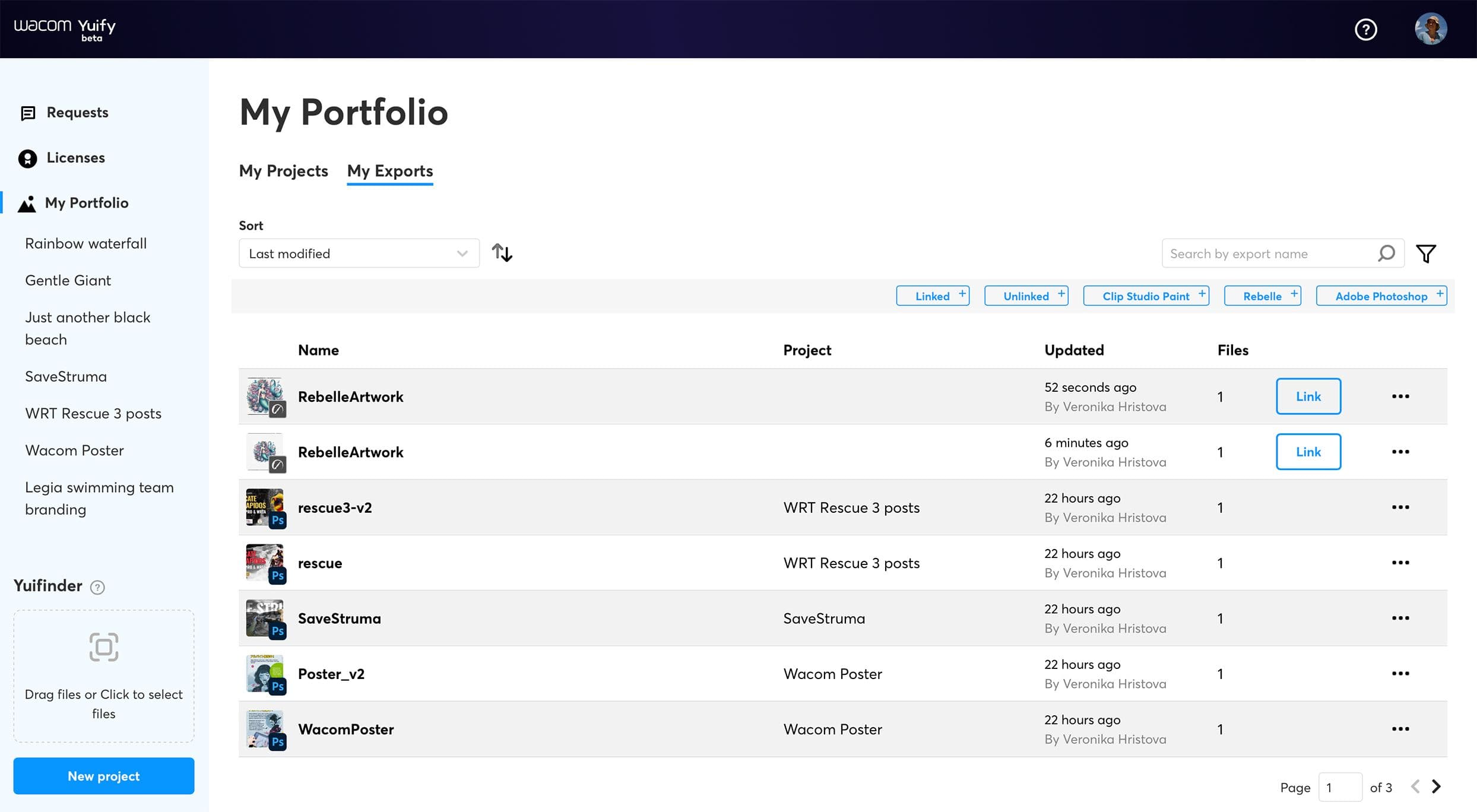Open the rescue3-v2 export name

click(x=335, y=507)
